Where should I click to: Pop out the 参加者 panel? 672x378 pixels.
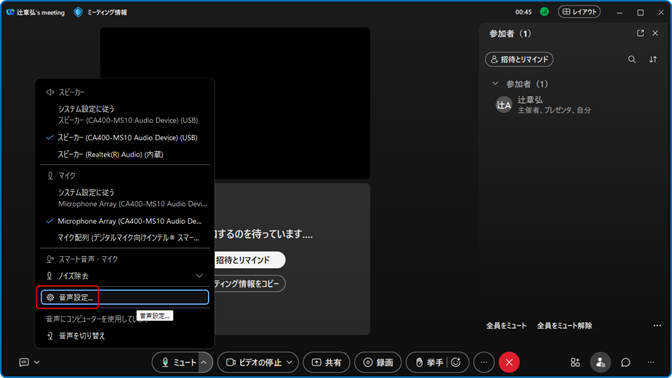[x=640, y=33]
